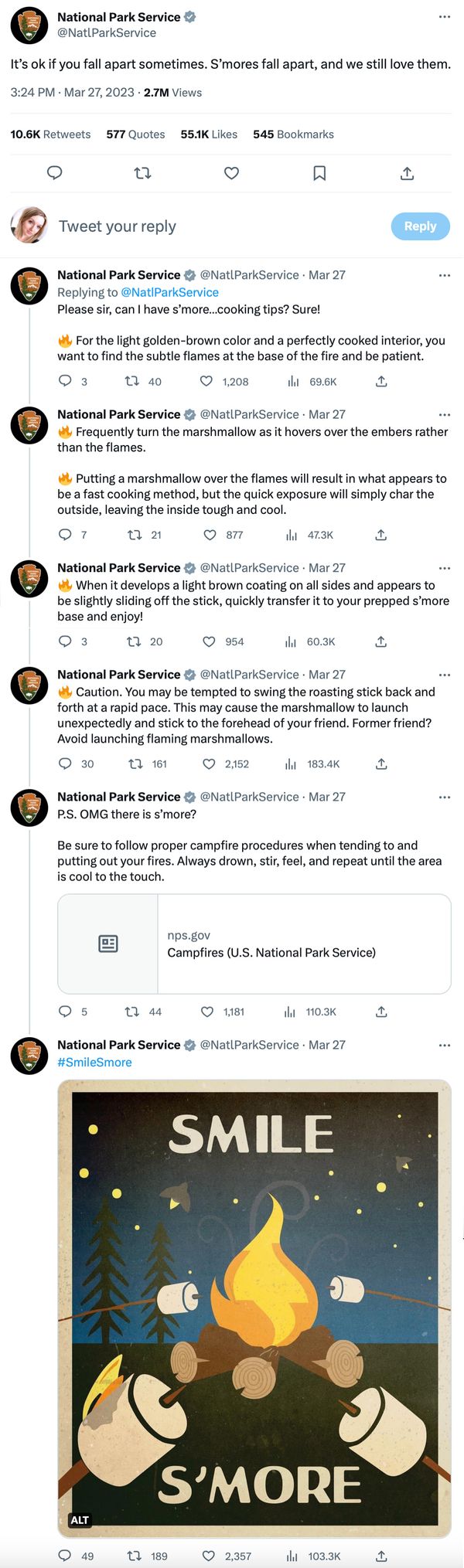
Task: View analytics of the campfire procedures tweet
Action: point(291,1012)
